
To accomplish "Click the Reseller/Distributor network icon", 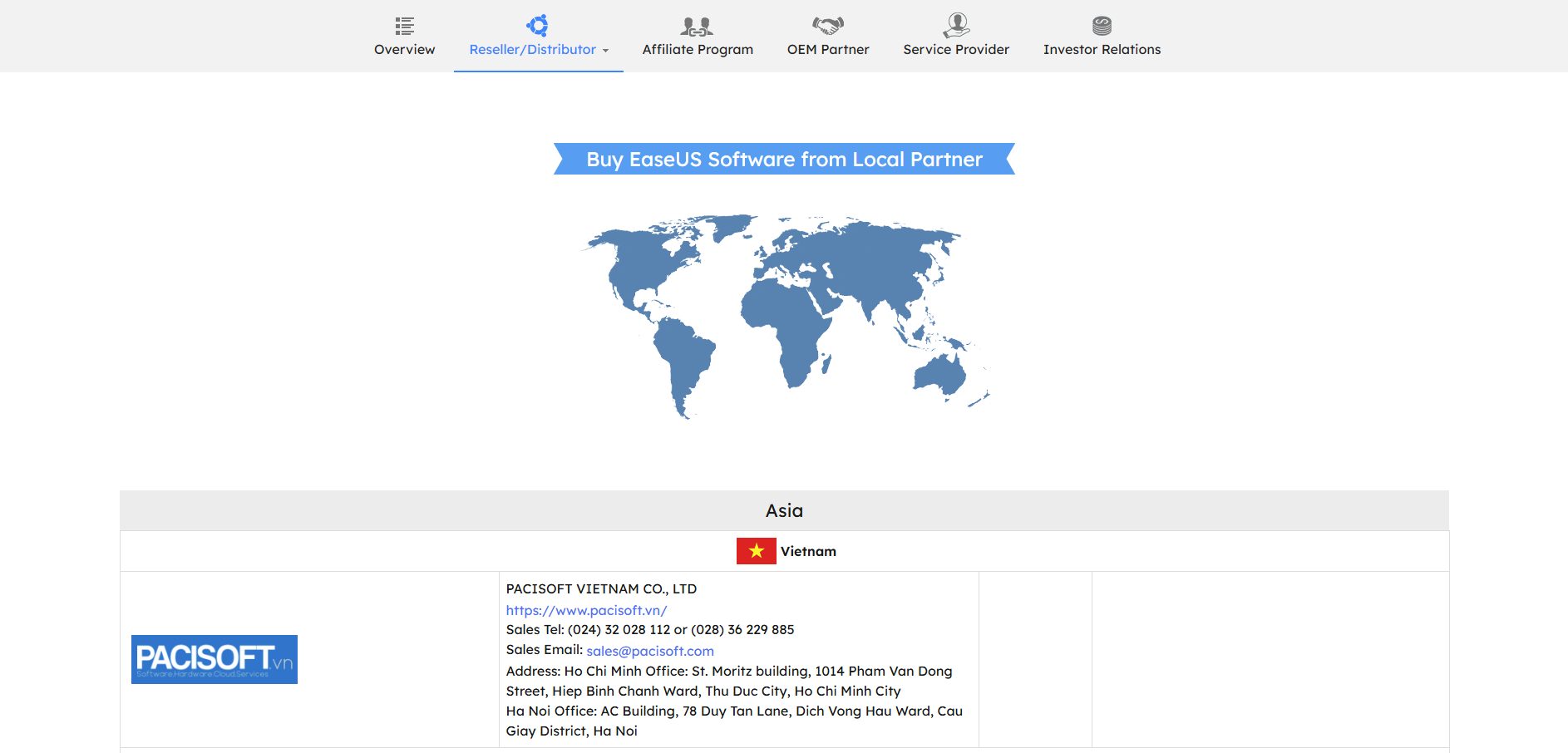I will pos(538,25).
